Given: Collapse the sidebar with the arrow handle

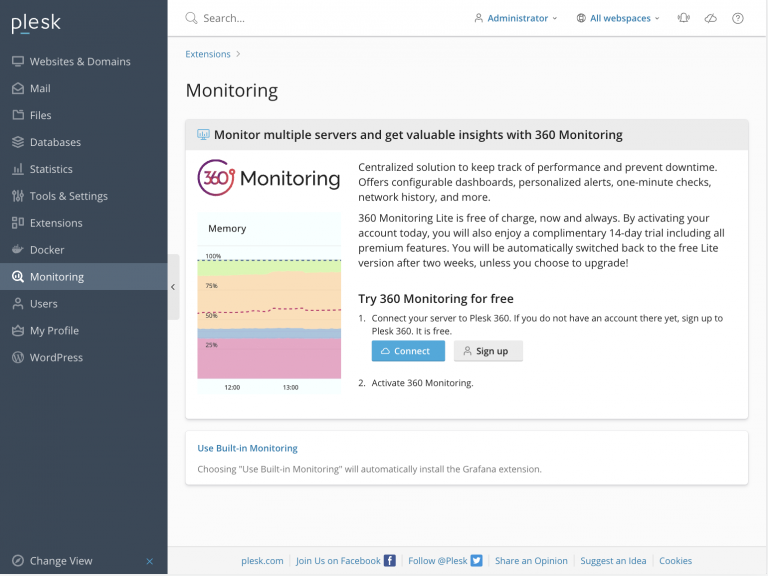Looking at the screenshot, I should click(173, 287).
